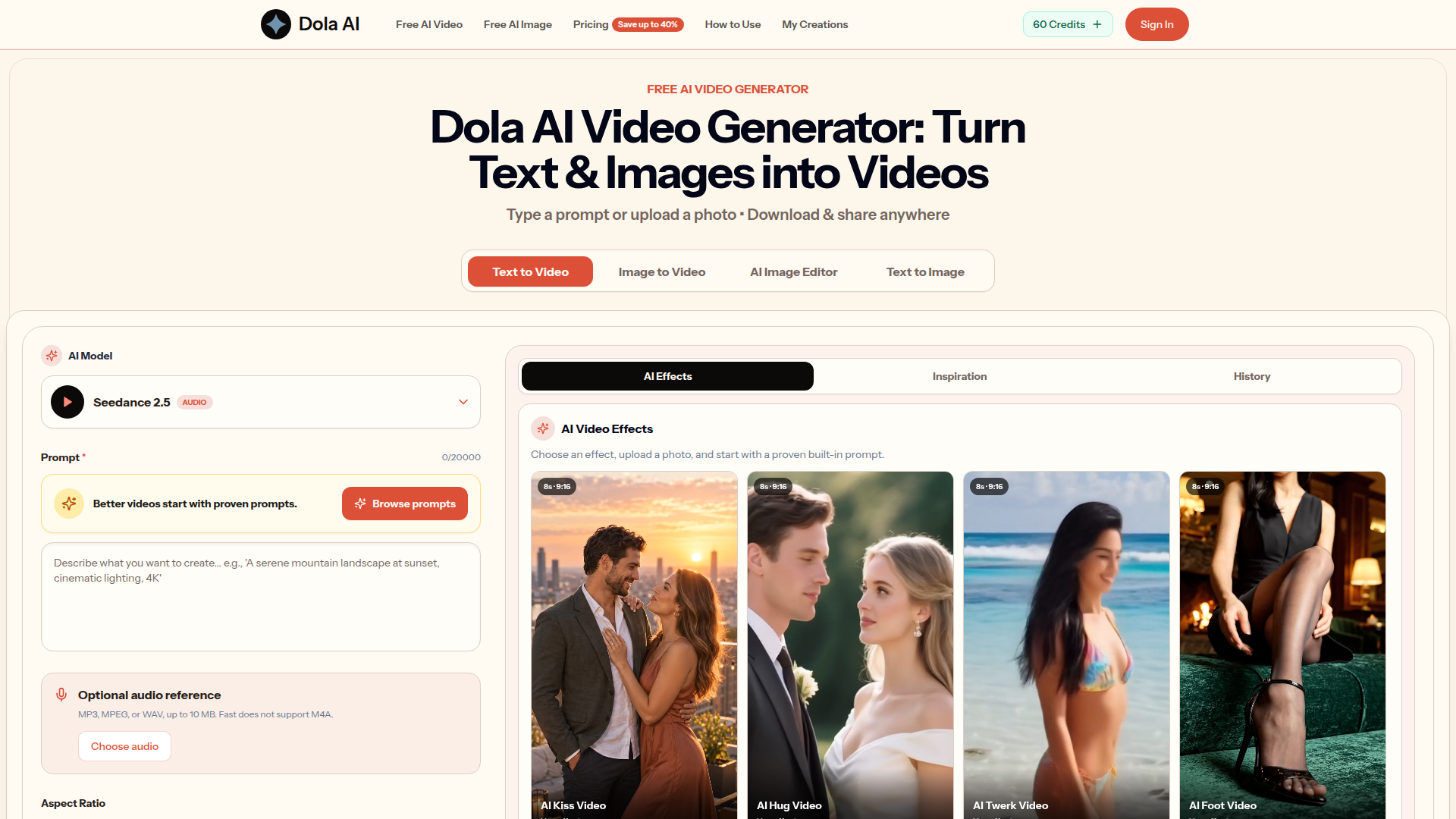The width and height of the screenshot is (1456, 819).
Task: Open Free AI Video in navigation
Action: [429, 24]
